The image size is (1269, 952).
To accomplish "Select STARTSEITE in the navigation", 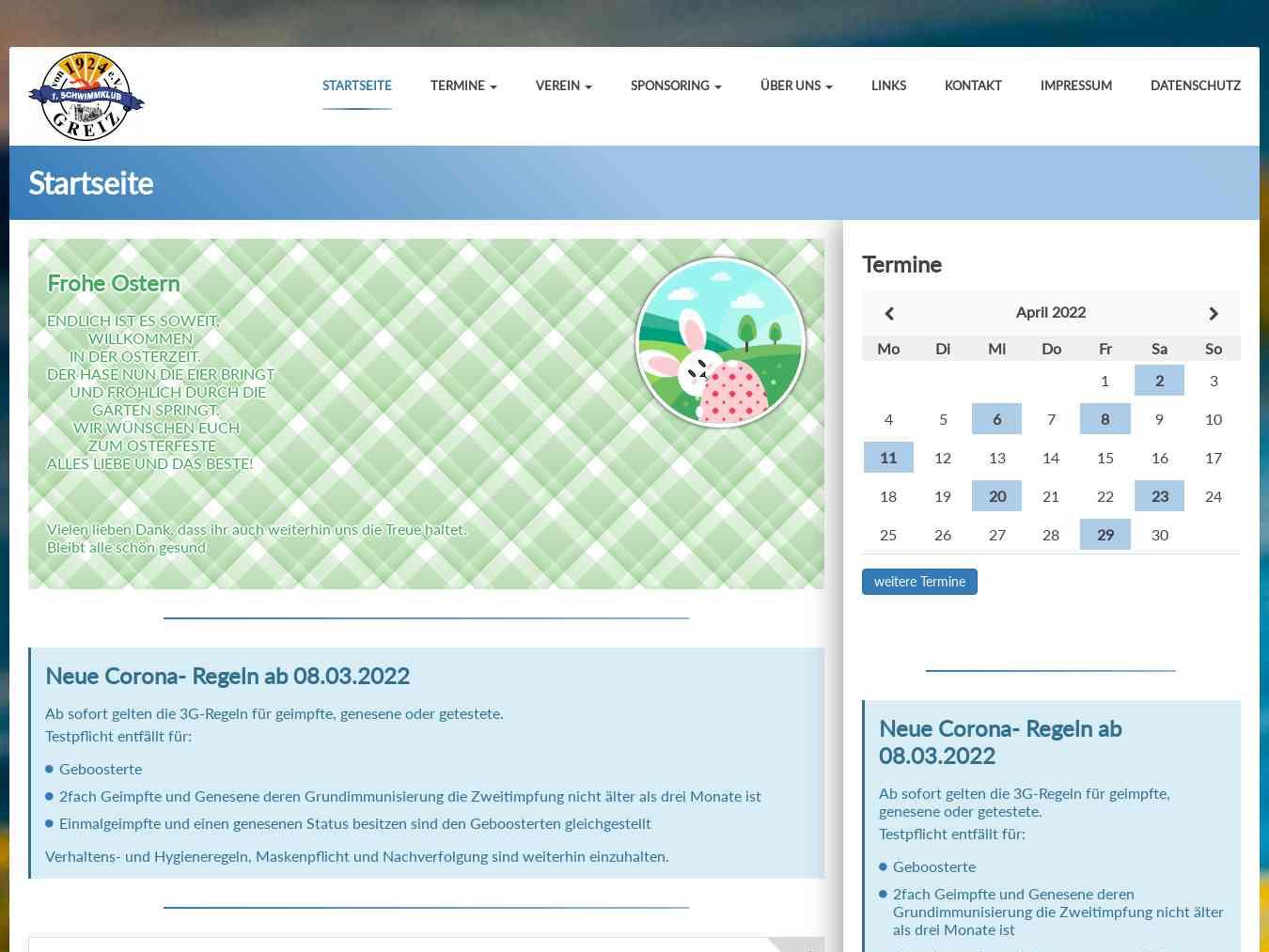I will (x=356, y=86).
